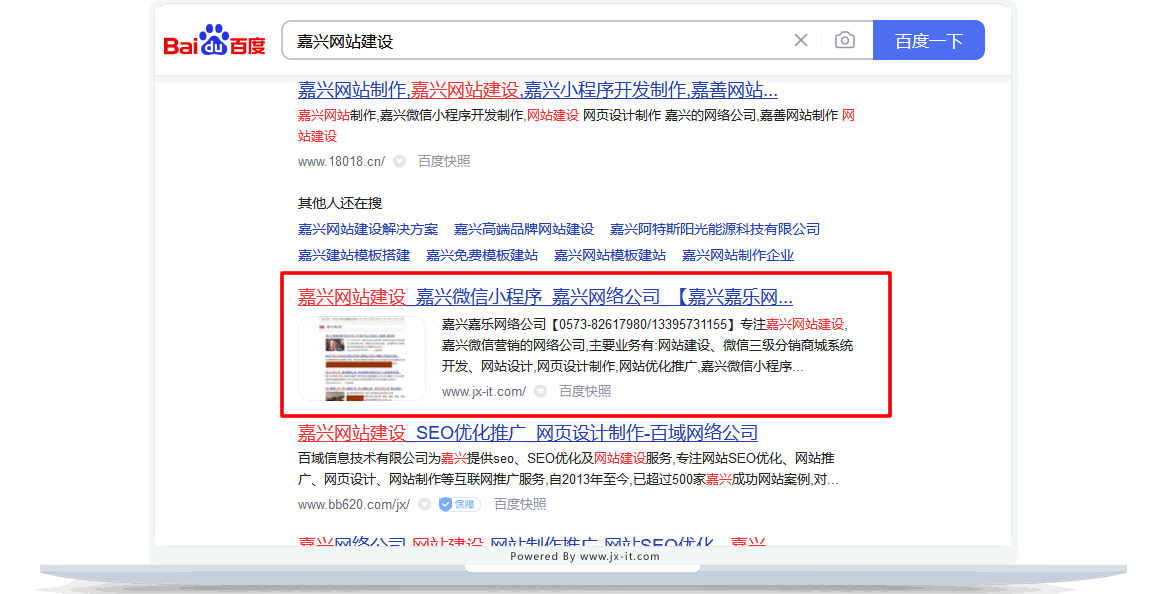Clear the search box with the X icon
The width and height of the screenshot is (1175, 594).
pyautogui.click(x=801, y=41)
